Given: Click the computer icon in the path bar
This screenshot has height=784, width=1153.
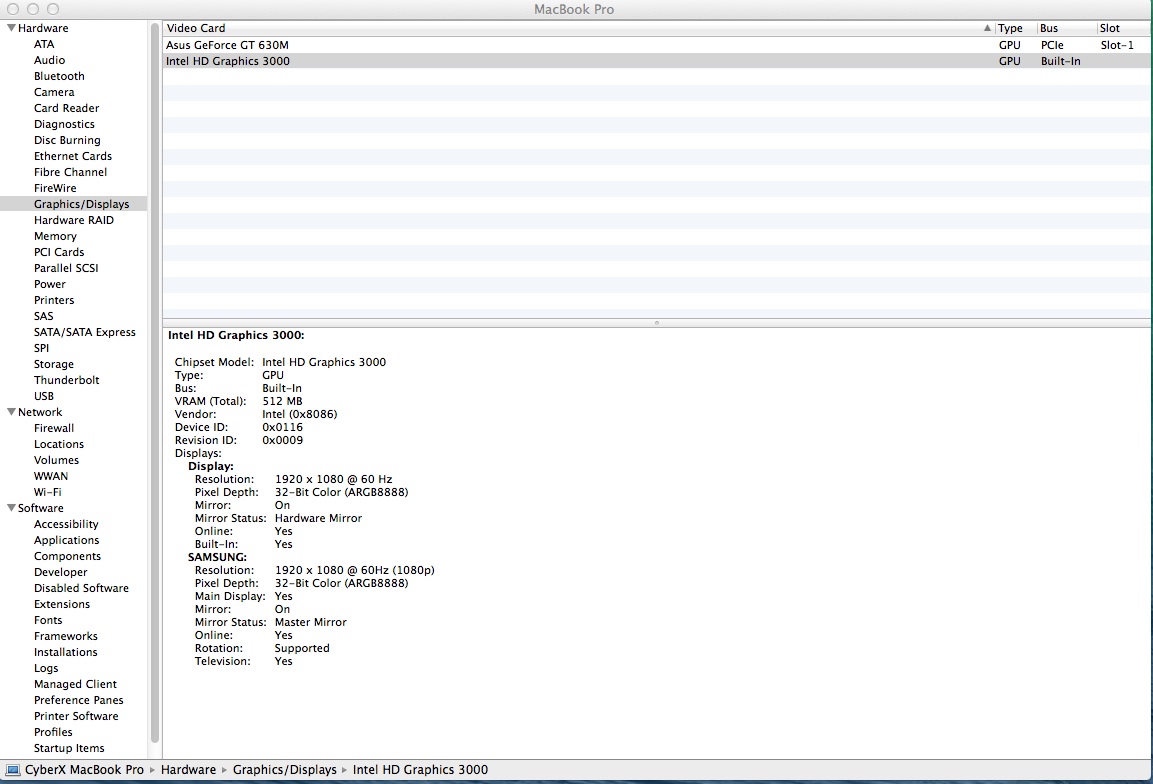Looking at the screenshot, I should (13, 770).
